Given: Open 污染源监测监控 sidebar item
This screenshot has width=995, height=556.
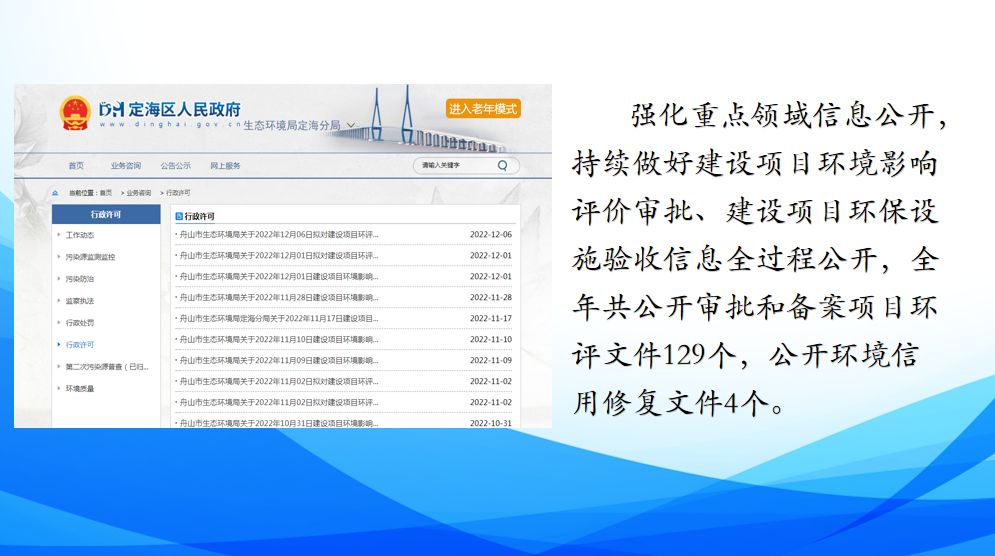Looking at the screenshot, I should point(90,257).
